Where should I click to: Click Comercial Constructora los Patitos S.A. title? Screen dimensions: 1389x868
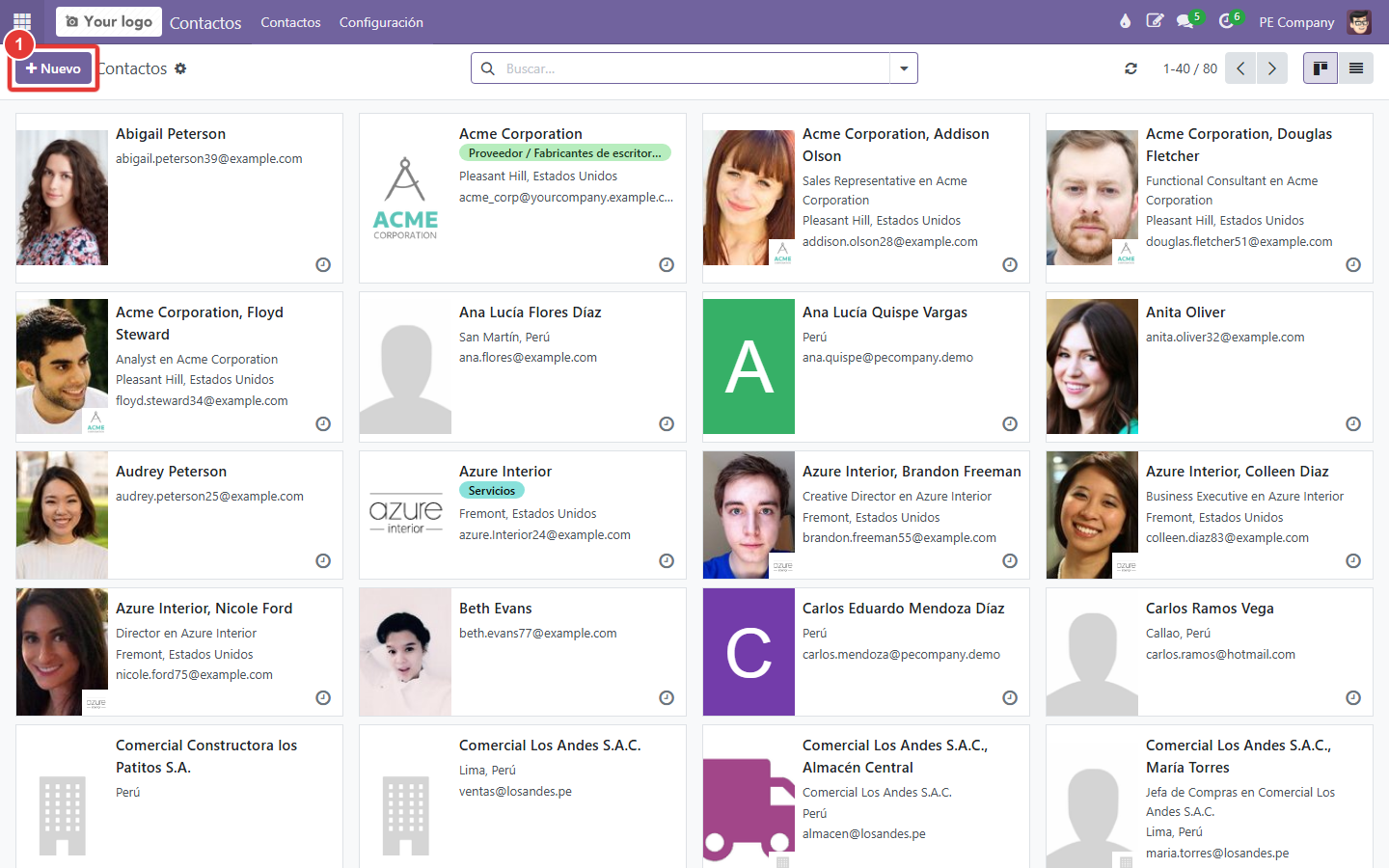(206, 756)
